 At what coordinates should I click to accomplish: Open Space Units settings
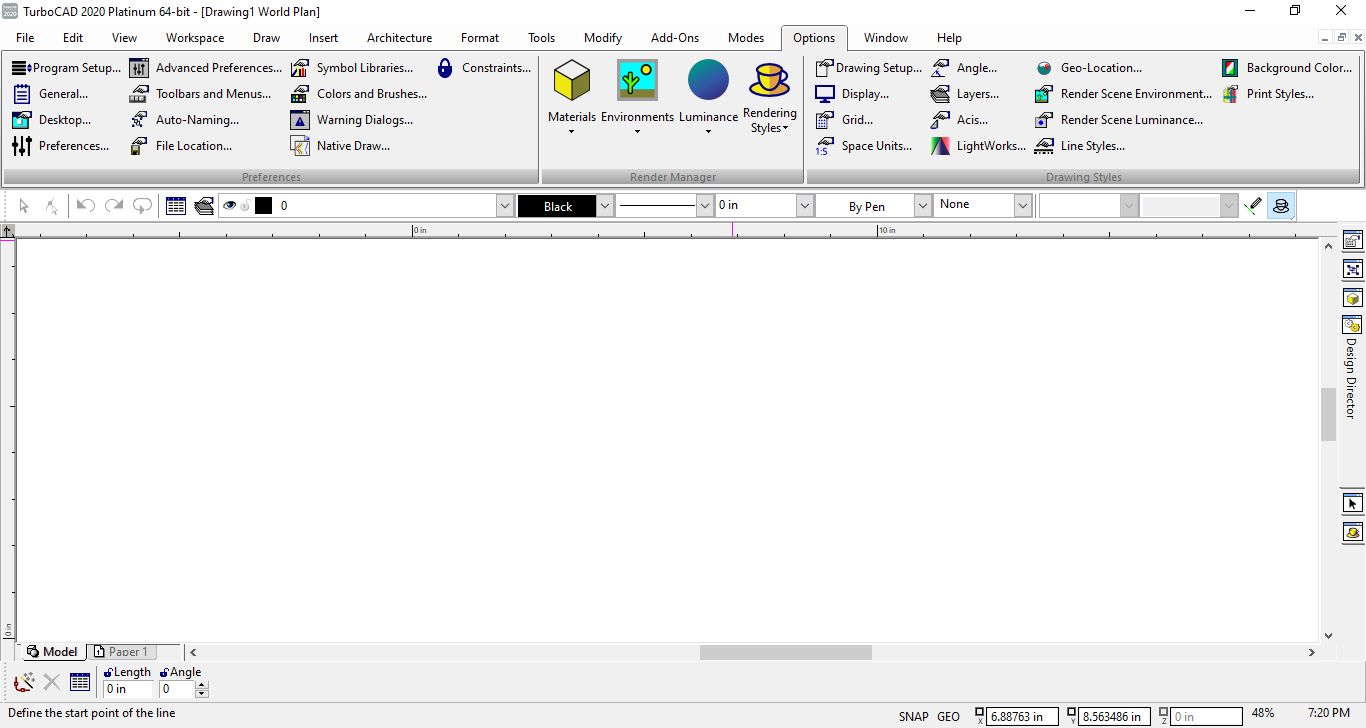(x=864, y=146)
